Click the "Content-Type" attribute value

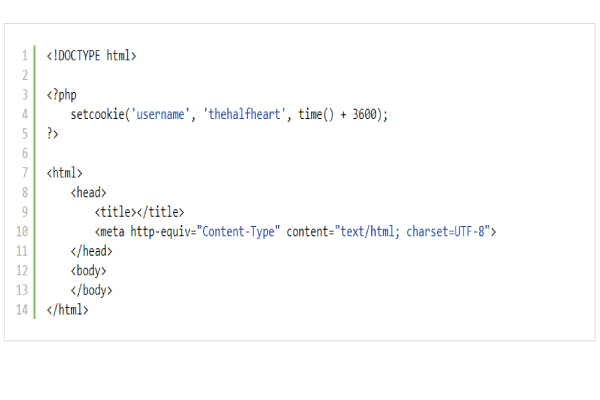(238, 231)
